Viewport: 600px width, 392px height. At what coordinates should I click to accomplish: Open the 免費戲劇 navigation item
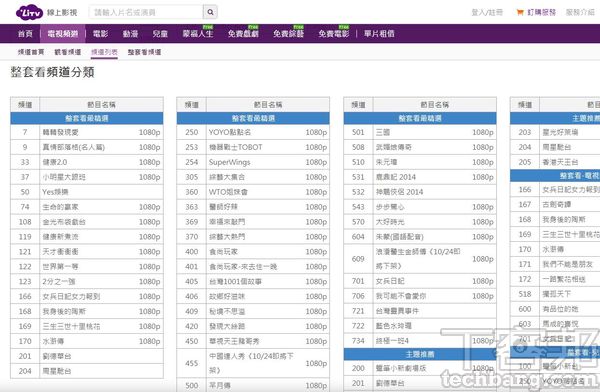243,34
